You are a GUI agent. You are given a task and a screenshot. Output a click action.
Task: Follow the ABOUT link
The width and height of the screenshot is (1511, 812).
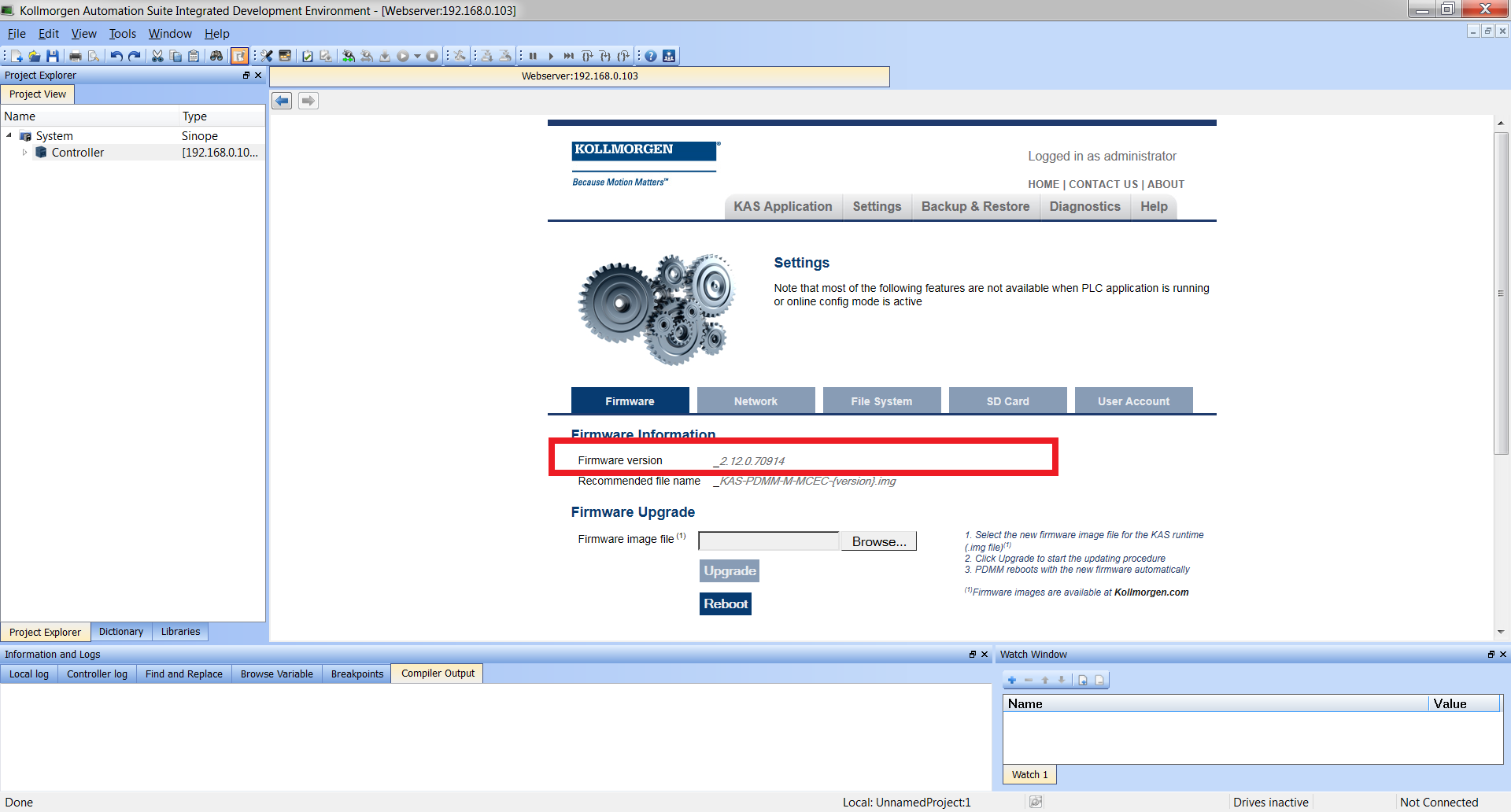click(1166, 184)
